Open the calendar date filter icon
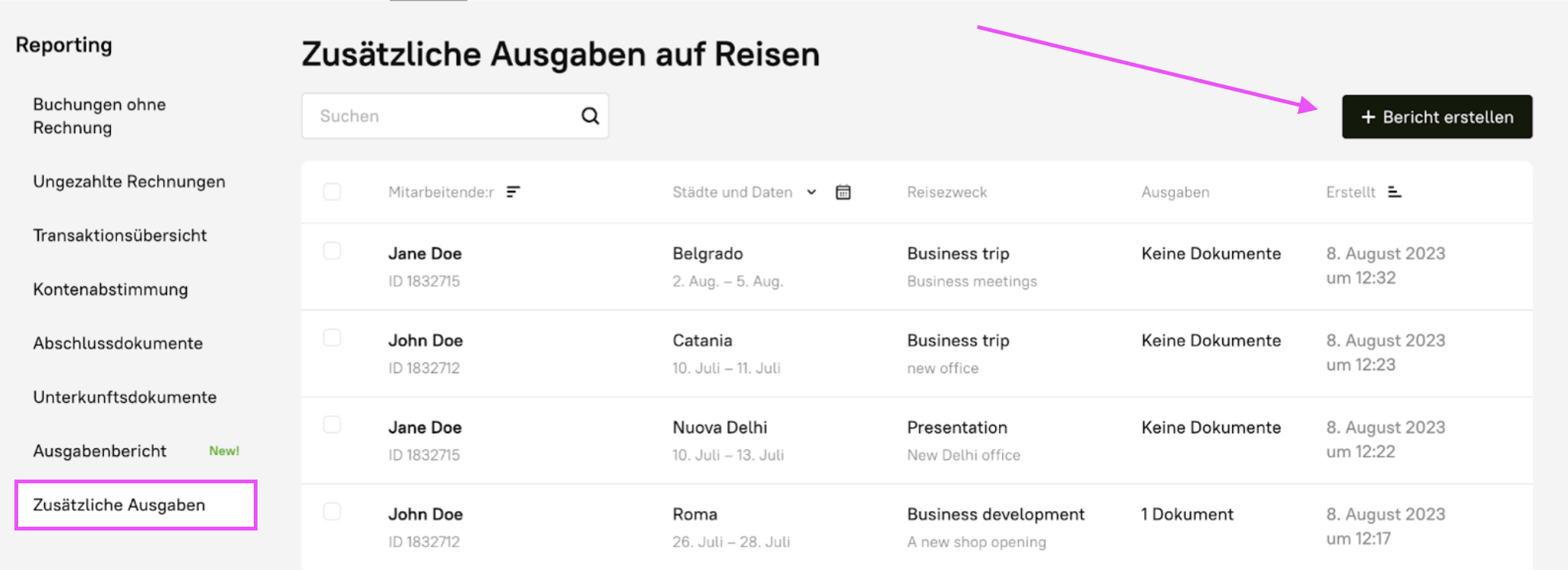Image resolution: width=1568 pixels, height=570 pixels. pos(843,192)
